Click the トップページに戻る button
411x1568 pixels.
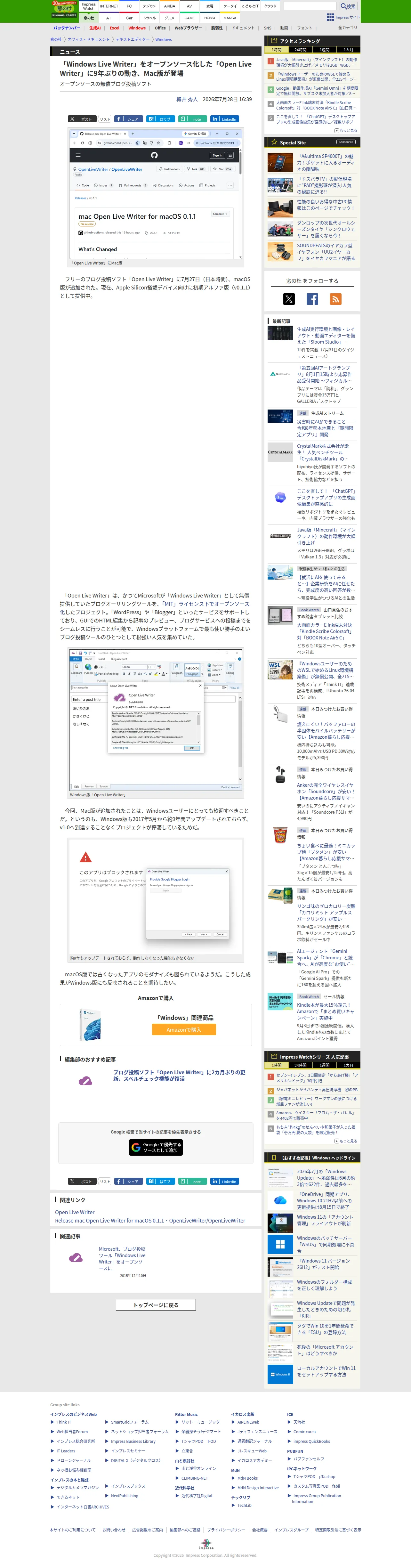[156, 1305]
